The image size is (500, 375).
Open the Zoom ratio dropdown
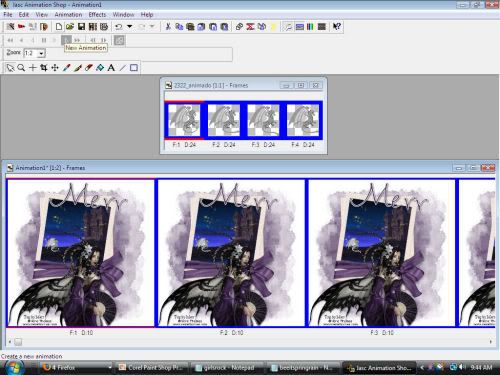[x=41, y=53]
